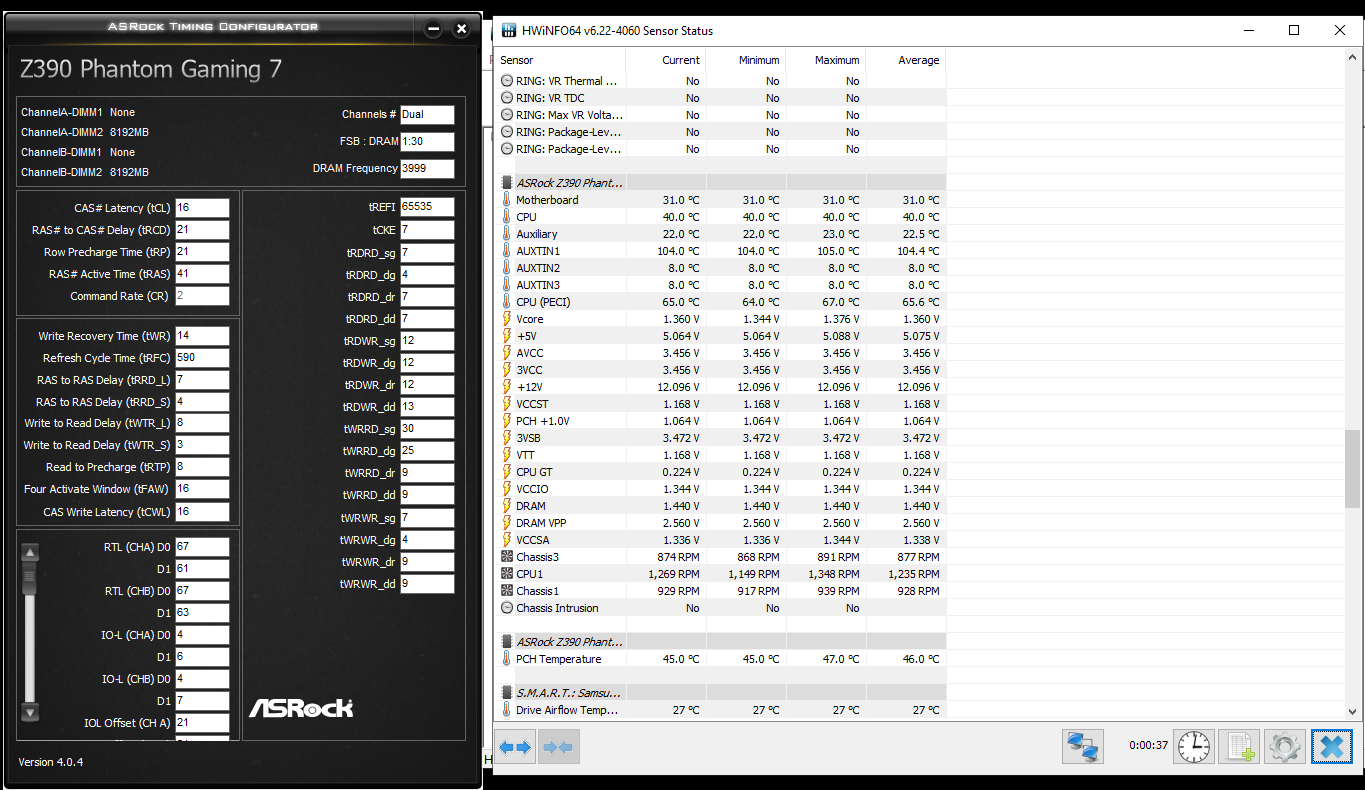Click the tCKE value field
The image size is (1365, 790).
tap(427, 230)
